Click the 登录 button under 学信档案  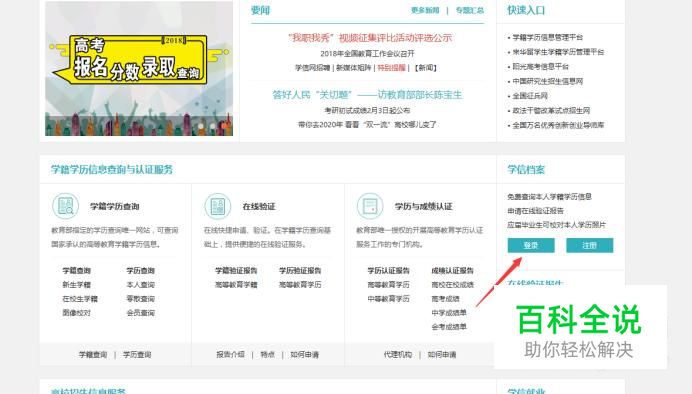coord(531,245)
